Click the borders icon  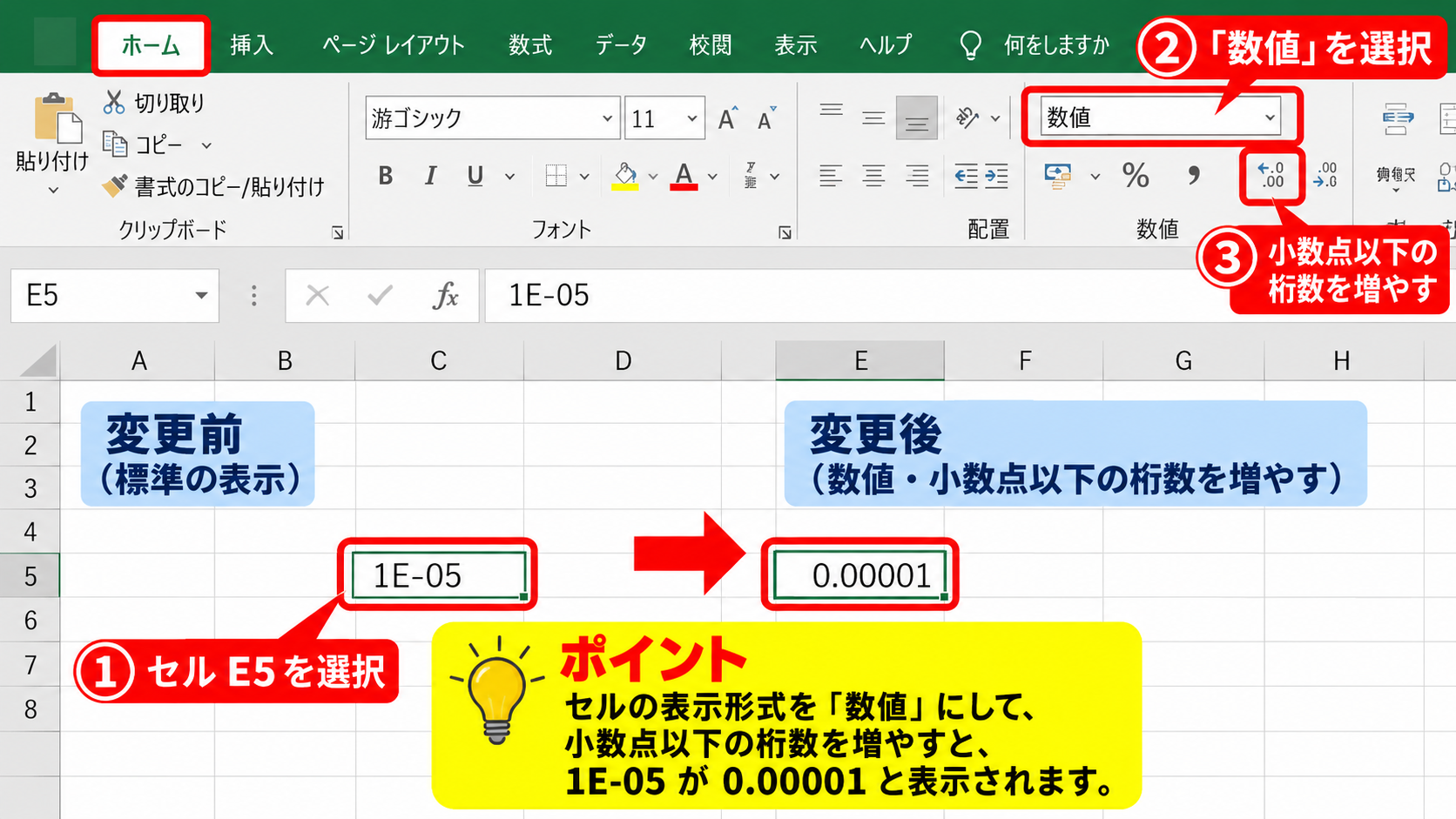[x=556, y=176]
